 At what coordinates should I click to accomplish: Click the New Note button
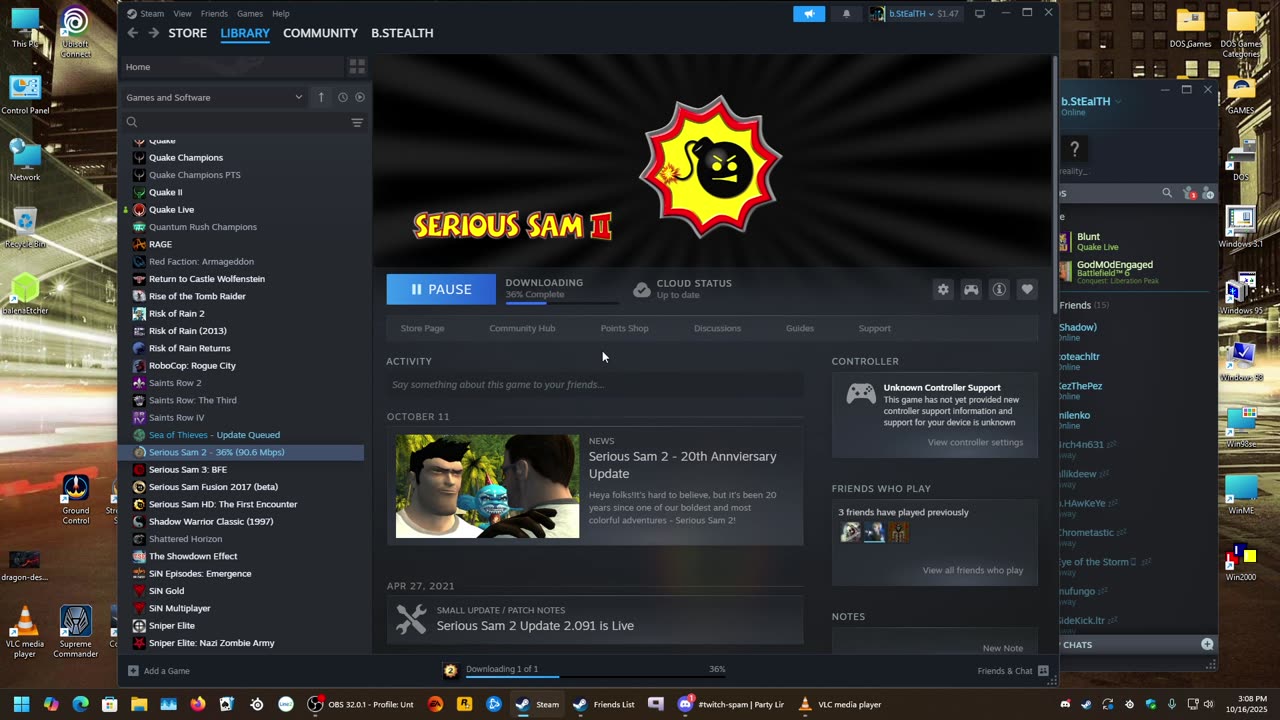pos(1003,648)
